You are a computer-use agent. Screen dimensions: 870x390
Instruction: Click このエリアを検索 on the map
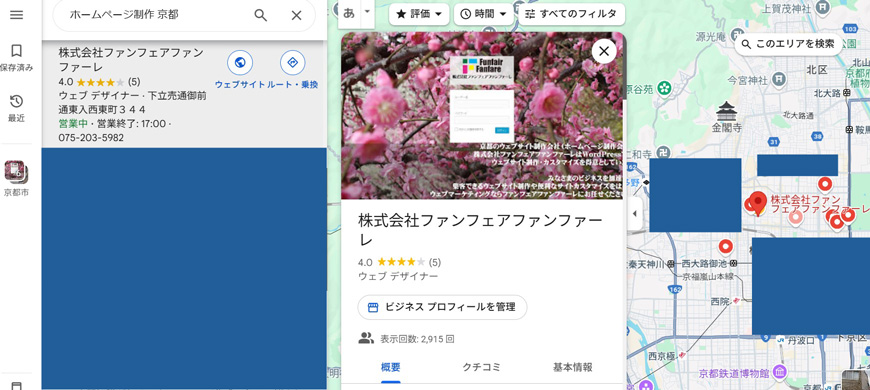point(788,44)
